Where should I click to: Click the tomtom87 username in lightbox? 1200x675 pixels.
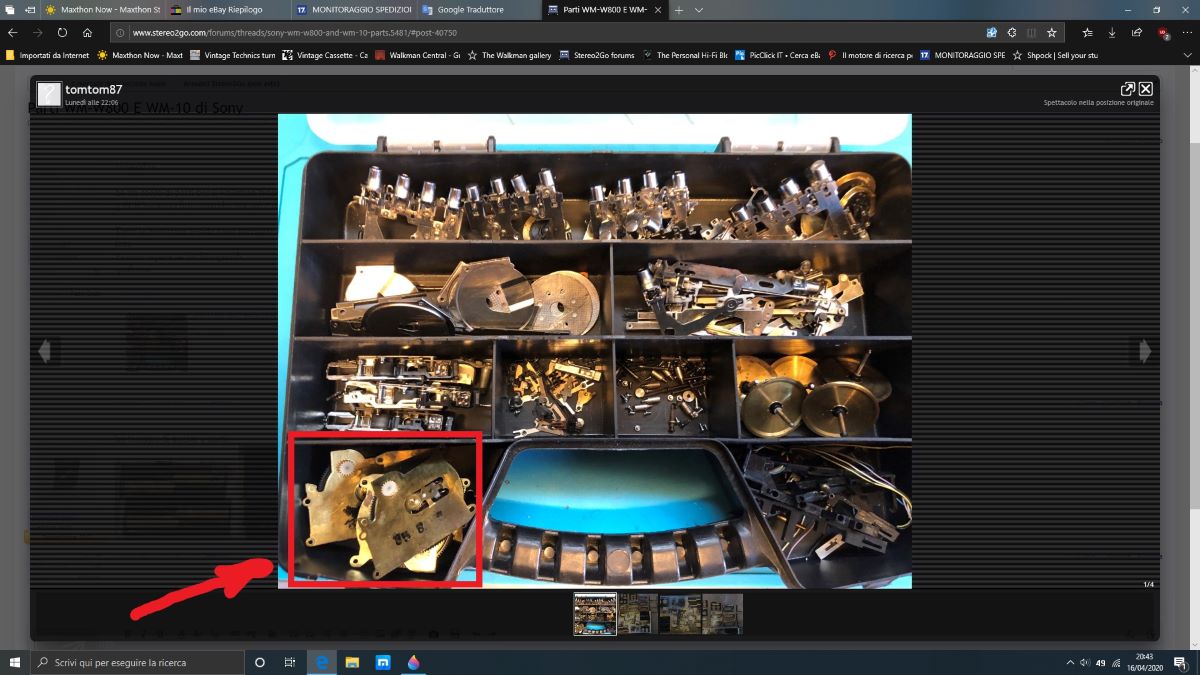94,89
